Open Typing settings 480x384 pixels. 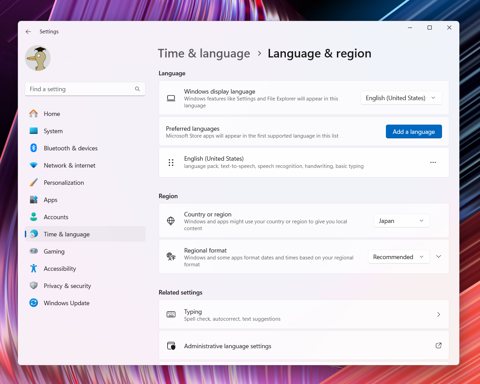pos(304,315)
